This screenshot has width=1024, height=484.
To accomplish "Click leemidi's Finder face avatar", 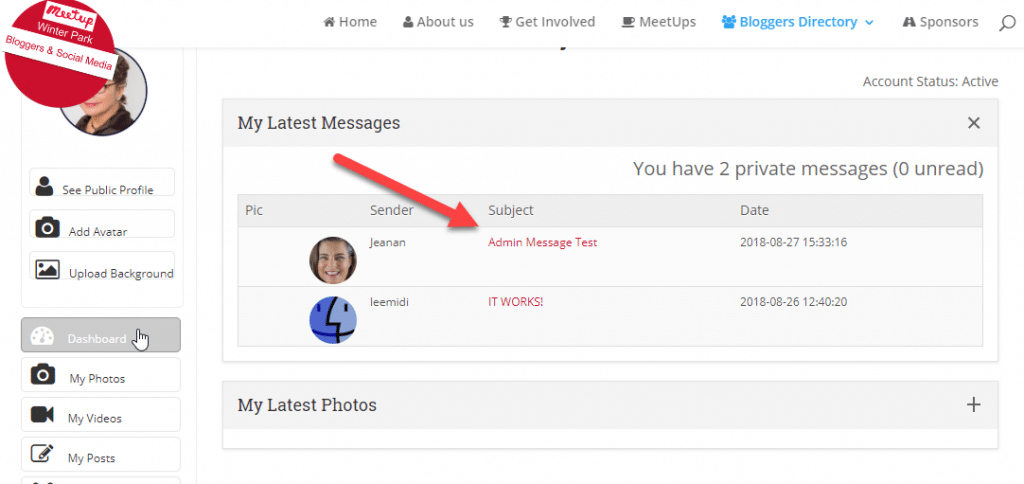I will click(333, 320).
